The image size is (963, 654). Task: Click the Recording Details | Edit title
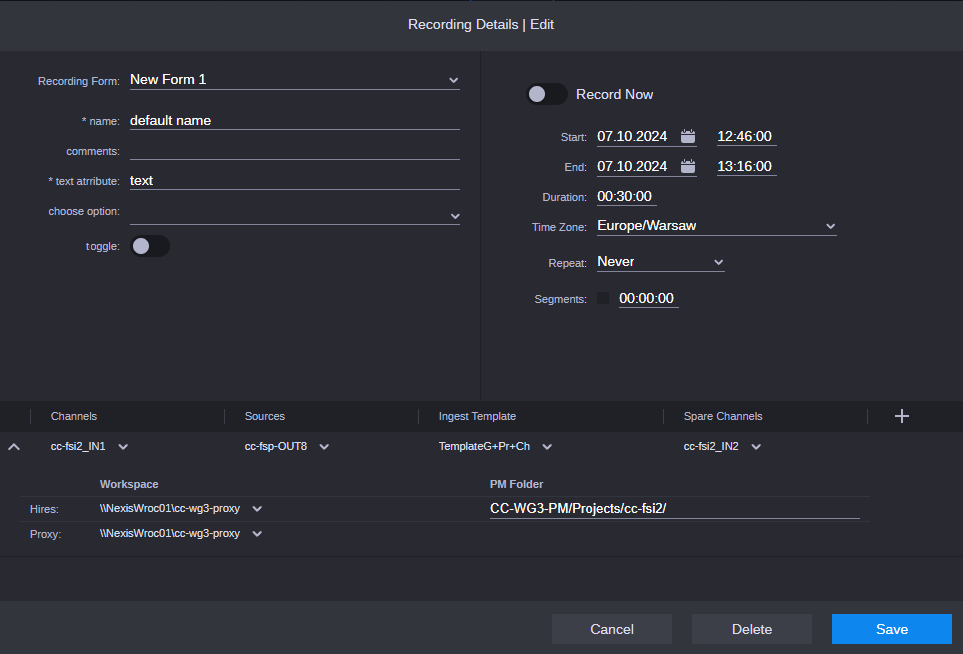point(481,25)
